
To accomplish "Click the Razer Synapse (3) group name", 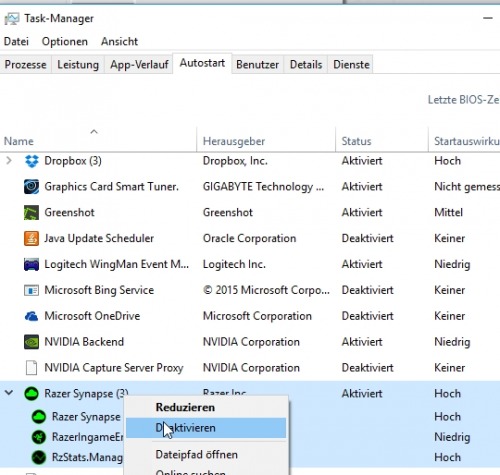I will tap(86, 394).
